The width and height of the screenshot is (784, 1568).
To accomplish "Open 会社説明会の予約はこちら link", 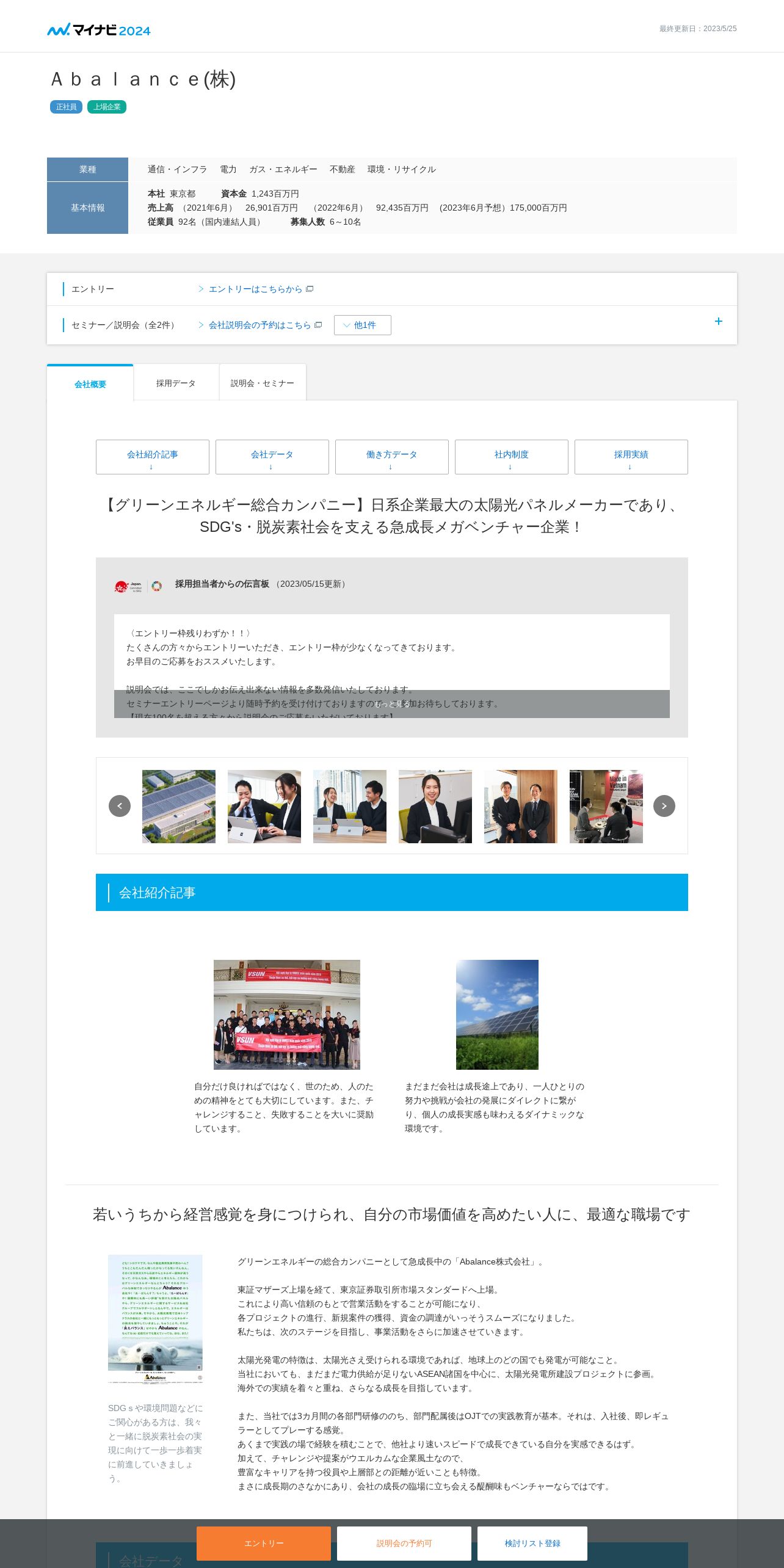I will point(260,325).
